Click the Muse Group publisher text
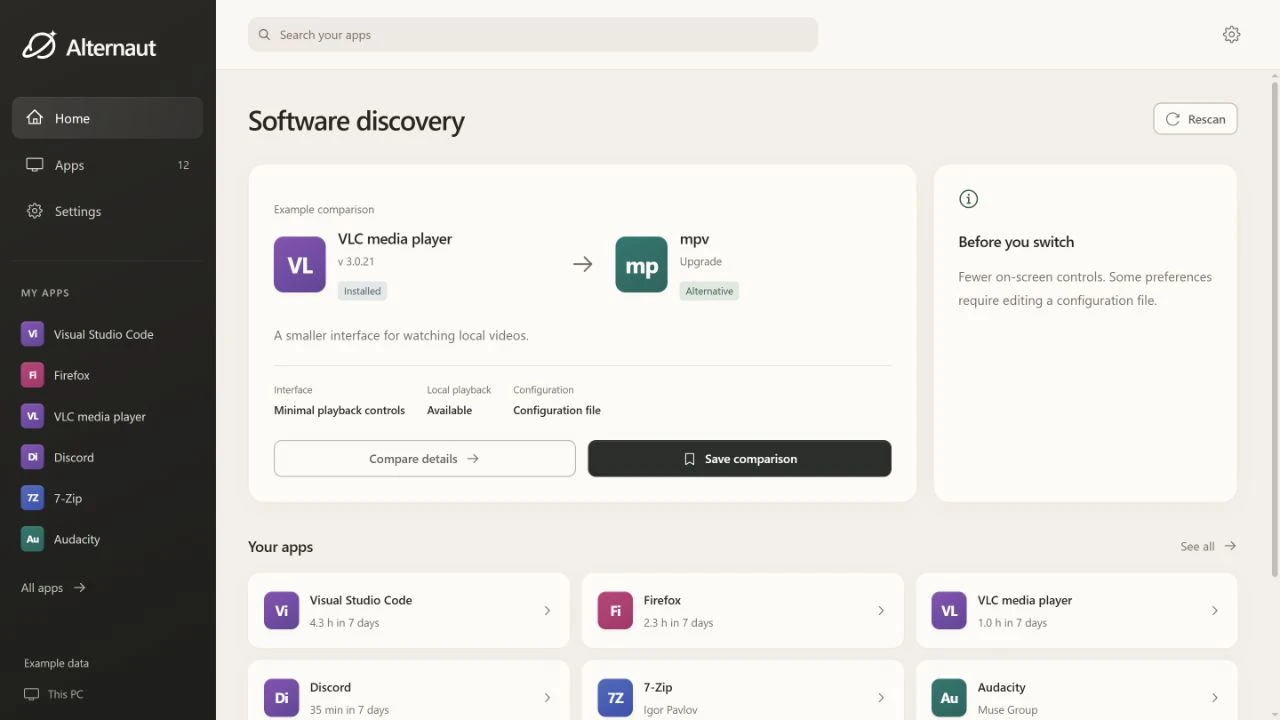The height and width of the screenshot is (720, 1280). pos(1008,710)
